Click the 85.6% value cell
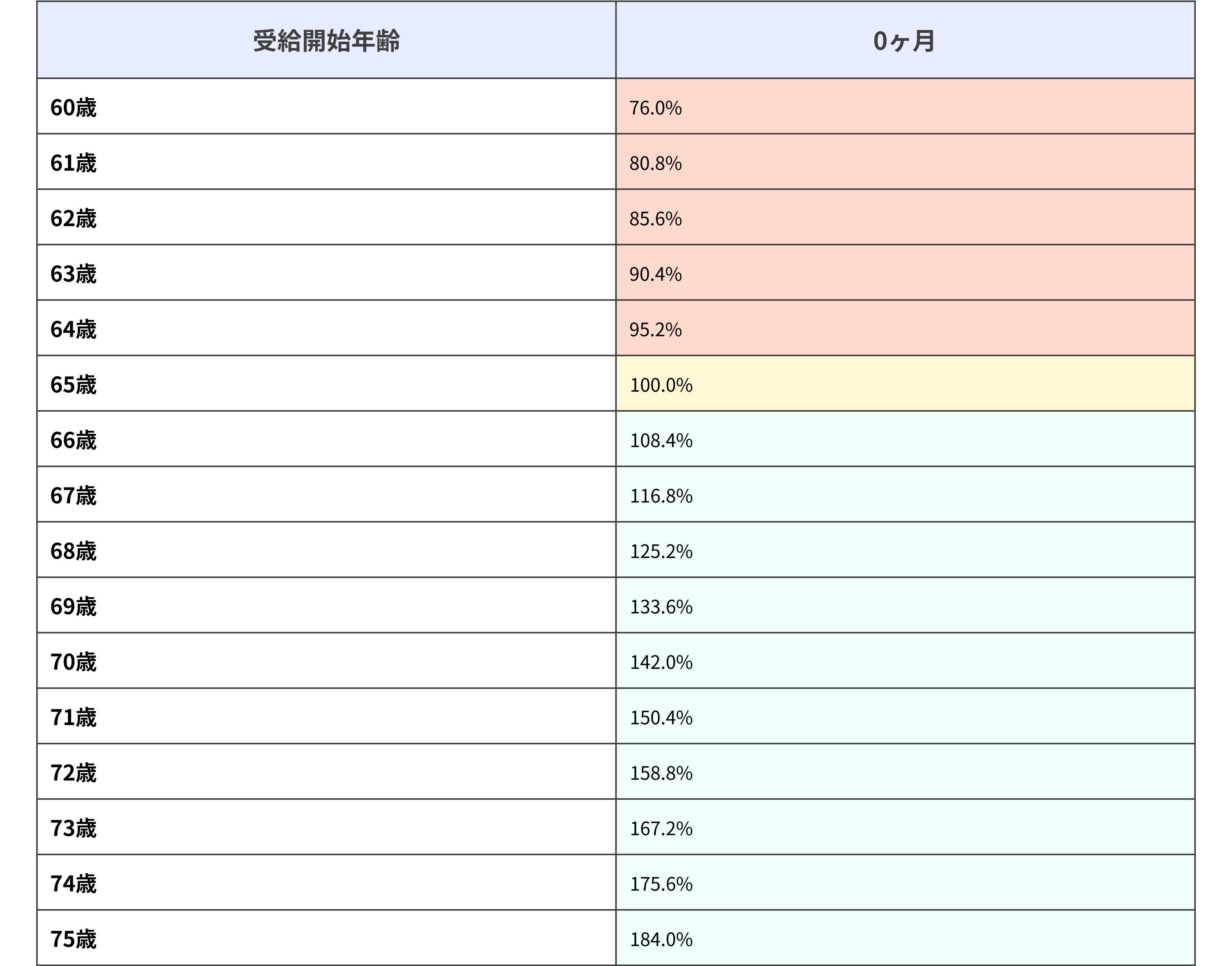The image size is (1232, 966). (656, 218)
